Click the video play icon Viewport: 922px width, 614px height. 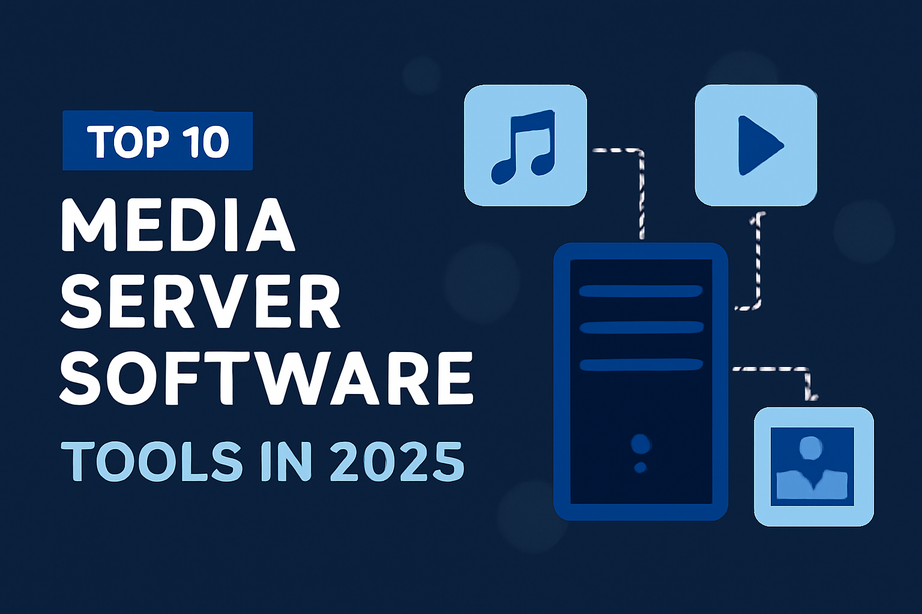(758, 147)
